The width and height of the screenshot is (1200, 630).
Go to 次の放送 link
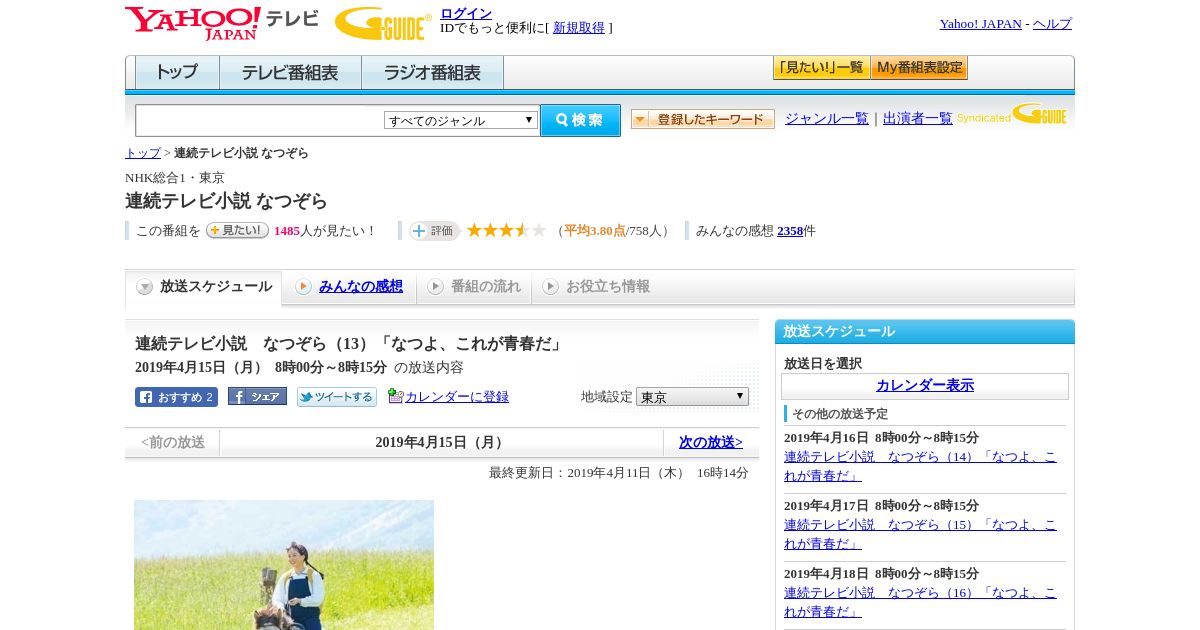(x=711, y=442)
